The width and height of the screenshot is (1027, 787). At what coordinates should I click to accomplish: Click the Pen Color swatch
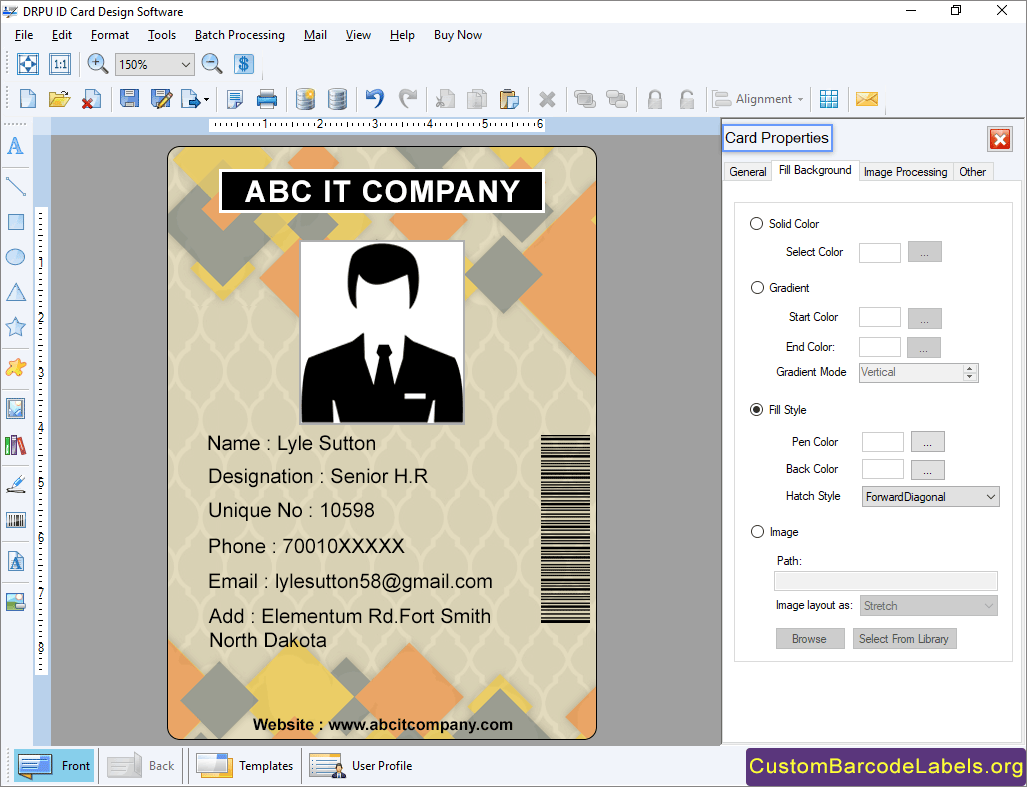point(882,442)
